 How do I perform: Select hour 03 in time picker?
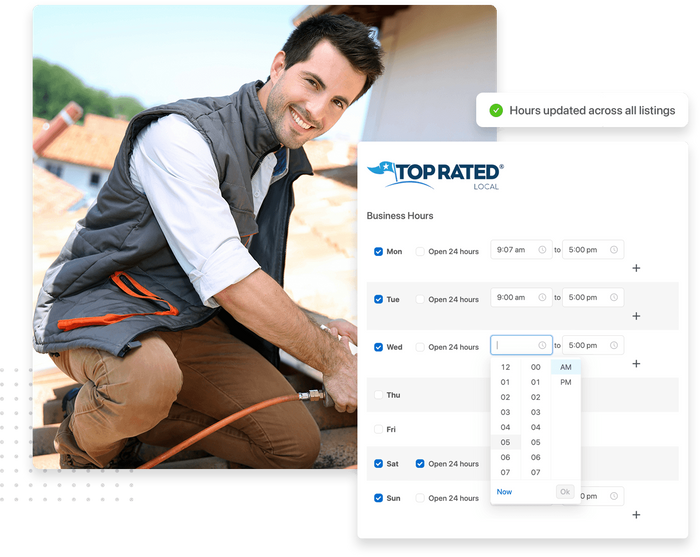(505, 412)
